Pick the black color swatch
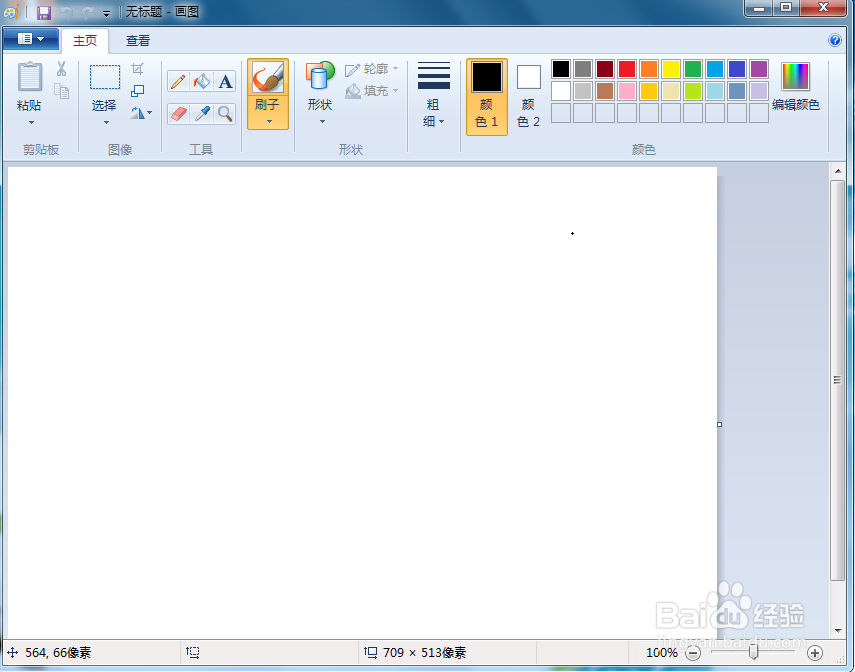855x672 pixels. (x=561, y=69)
